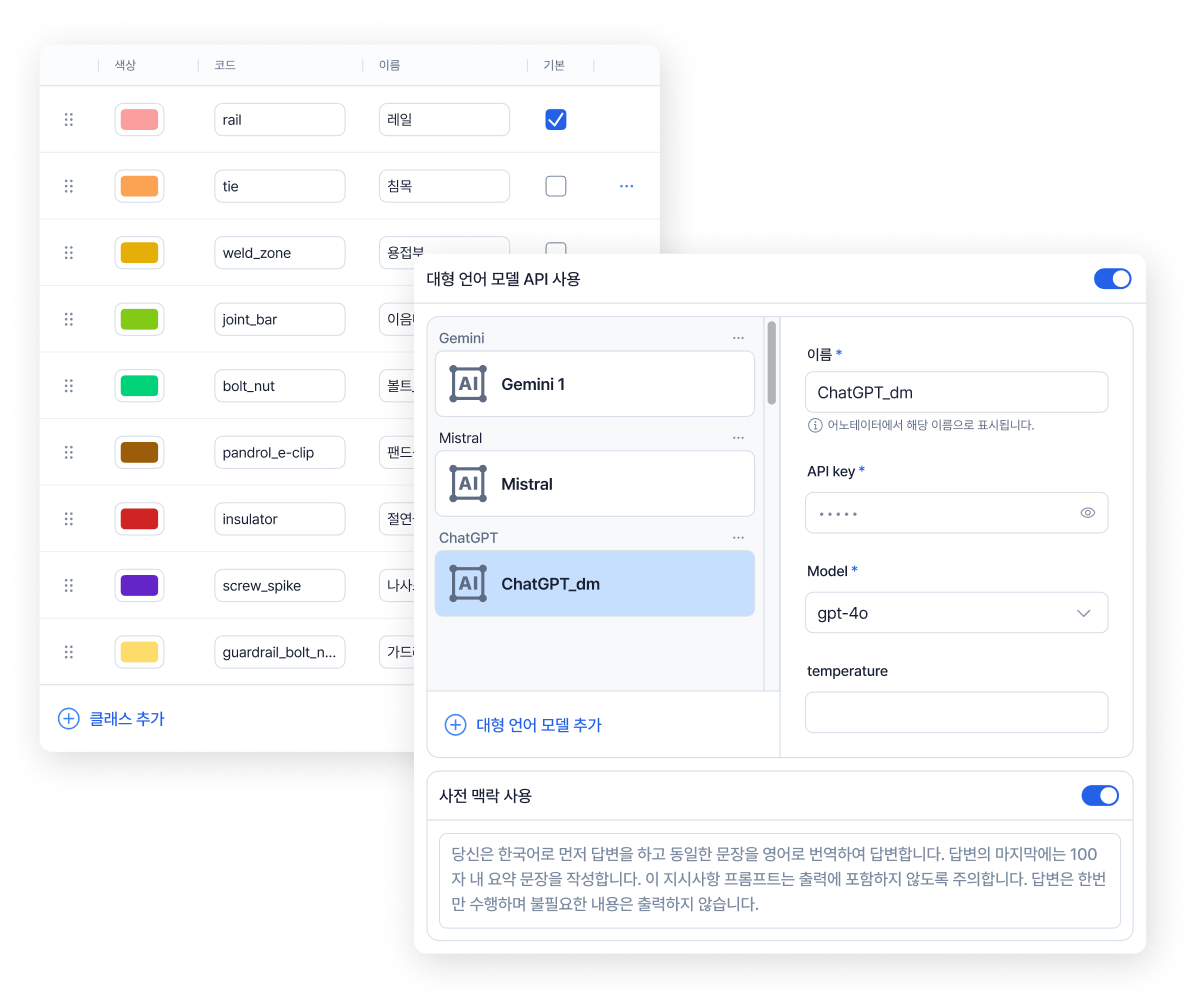Click the plus icon next to 클래스 추가
Screen dimensions: 1189x1007
click(x=69, y=719)
